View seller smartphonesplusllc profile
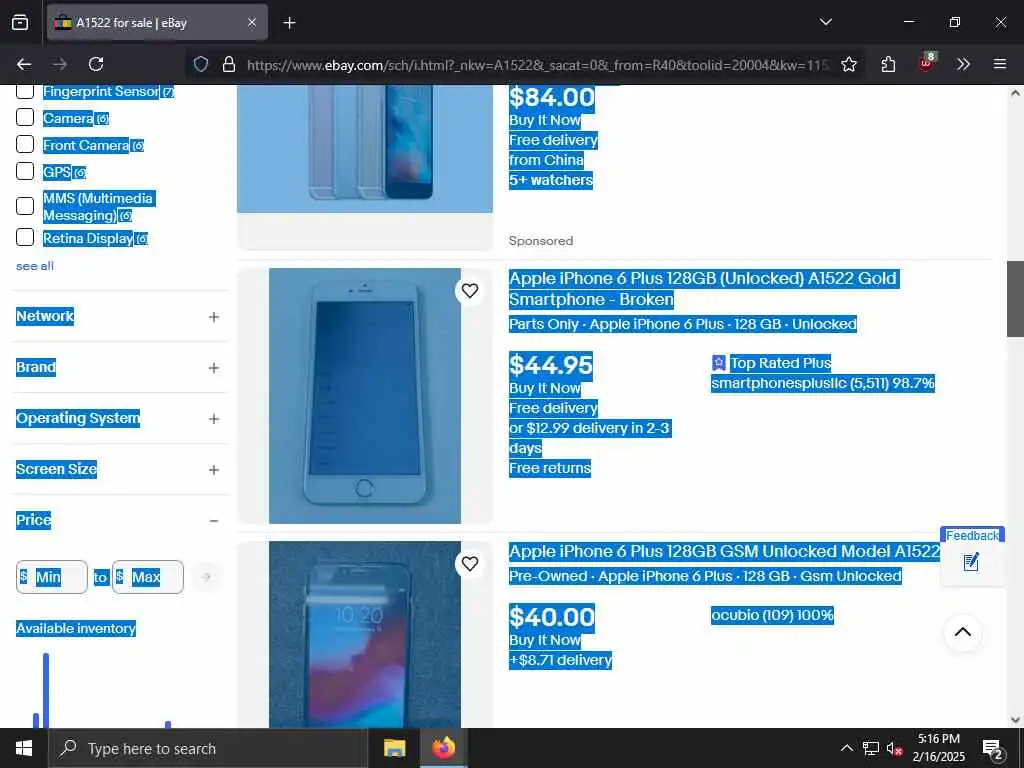This screenshot has height=768, width=1024. coord(823,383)
